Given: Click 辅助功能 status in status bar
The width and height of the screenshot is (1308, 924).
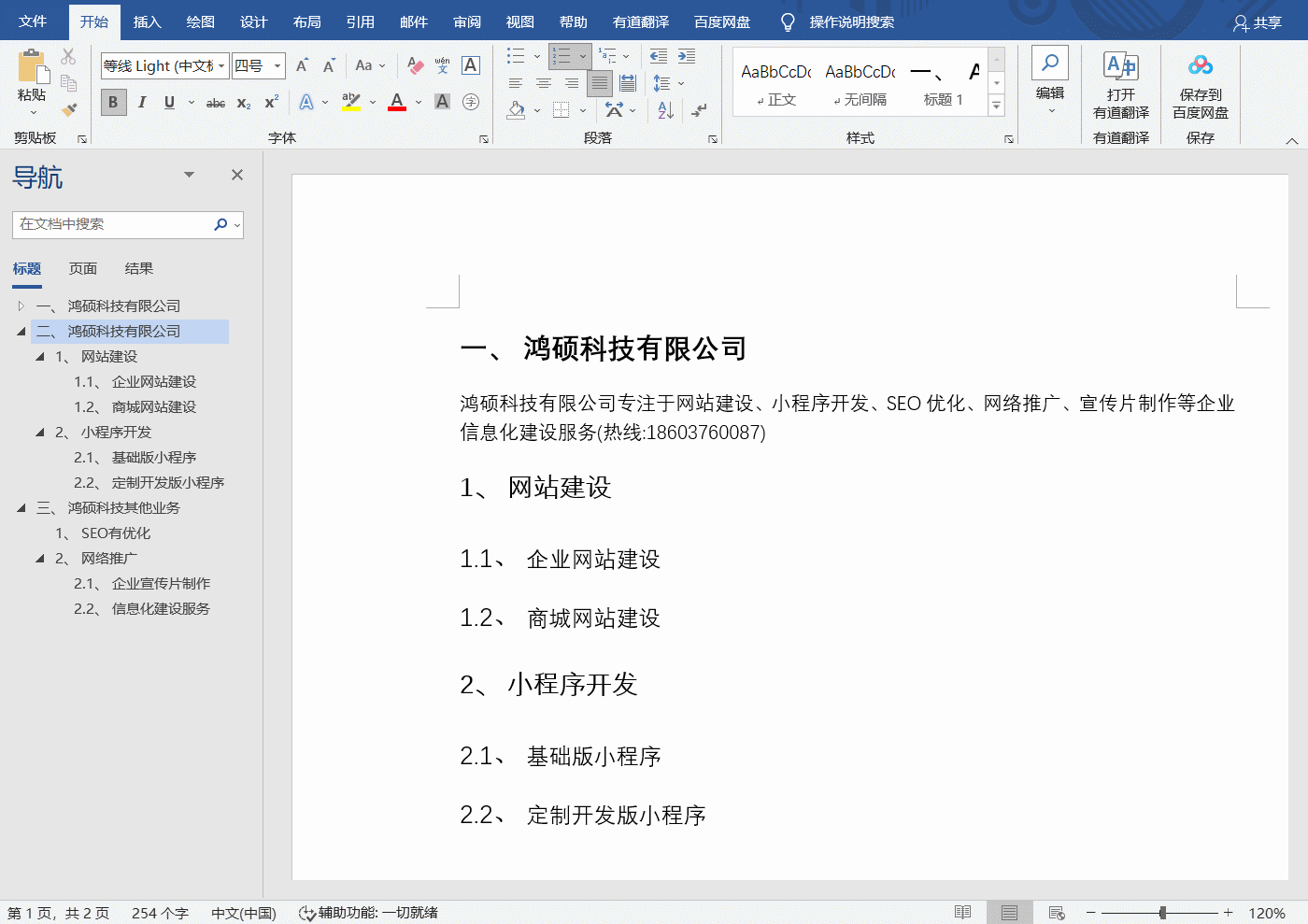Looking at the screenshot, I should [x=368, y=913].
